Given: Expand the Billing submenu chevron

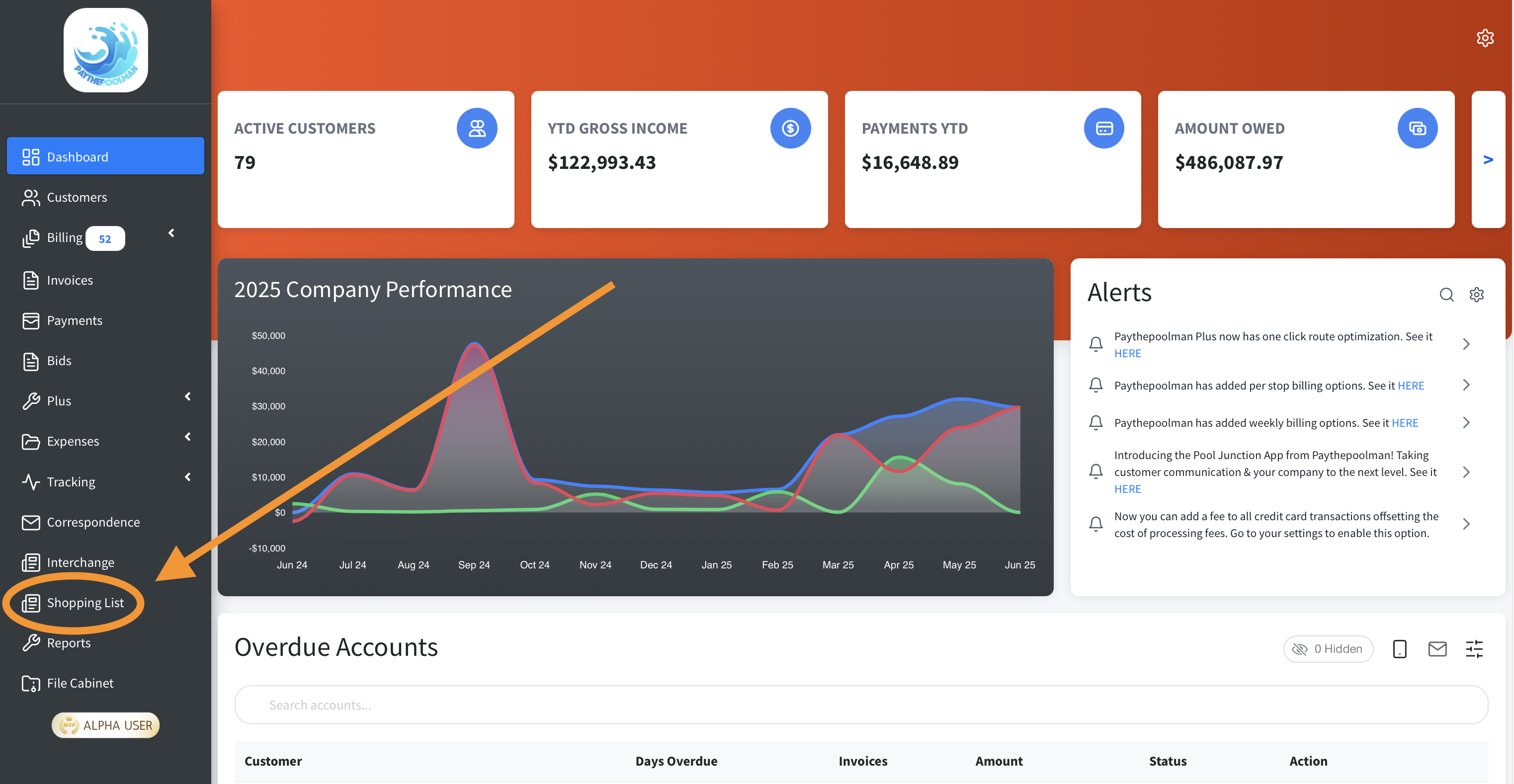Looking at the screenshot, I should (171, 233).
